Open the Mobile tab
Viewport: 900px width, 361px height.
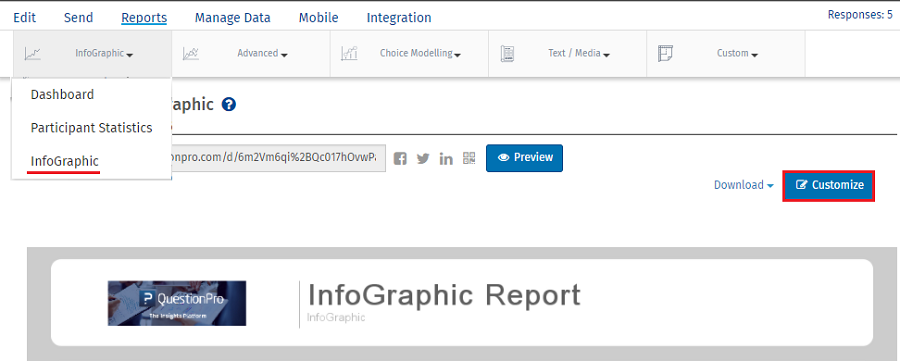(319, 18)
